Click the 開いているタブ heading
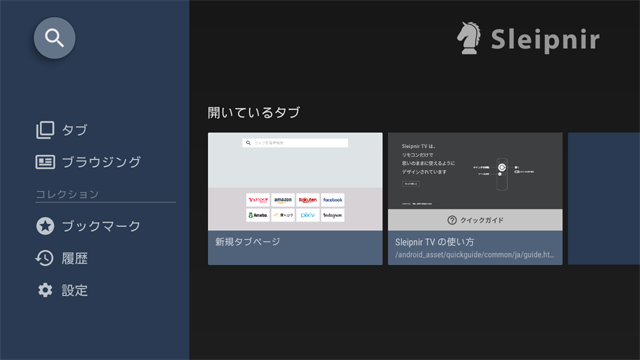 pos(254,113)
